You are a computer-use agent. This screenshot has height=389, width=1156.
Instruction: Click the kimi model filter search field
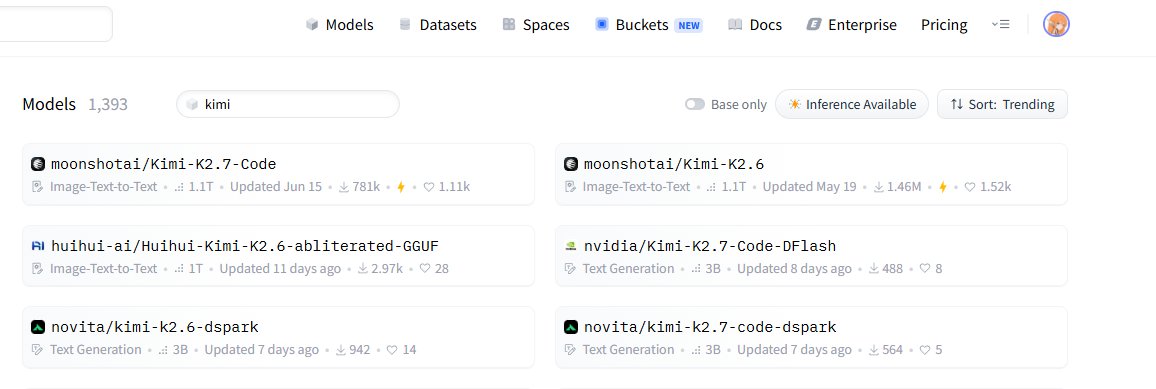click(288, 105)
